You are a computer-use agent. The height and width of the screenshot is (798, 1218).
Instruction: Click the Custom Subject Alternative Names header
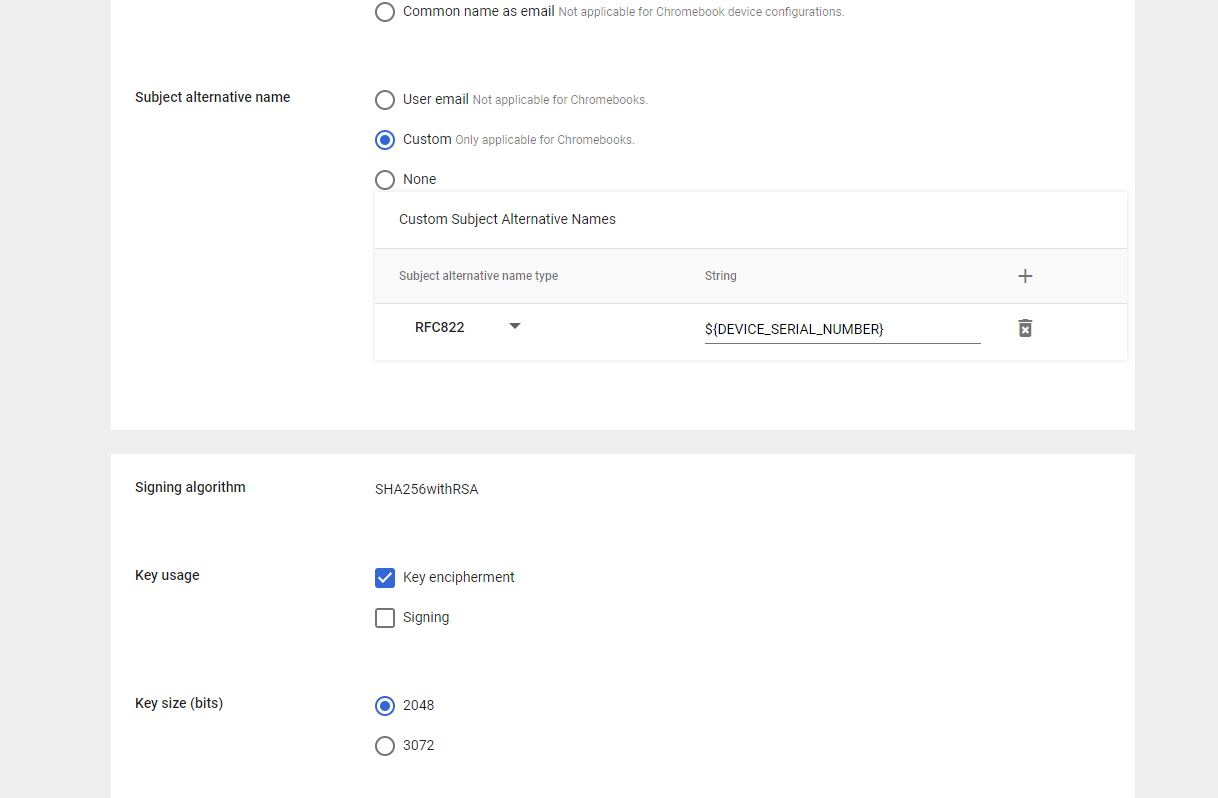coord(507,219)
